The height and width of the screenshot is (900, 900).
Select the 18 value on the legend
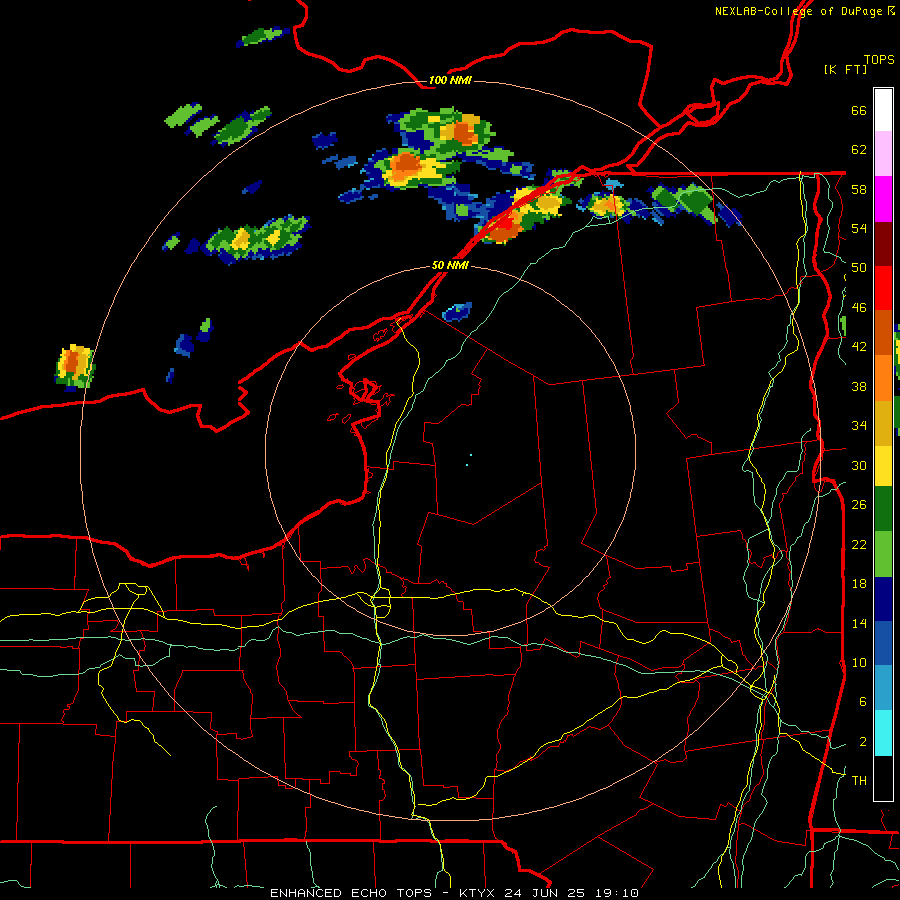(x=859, y=584)
